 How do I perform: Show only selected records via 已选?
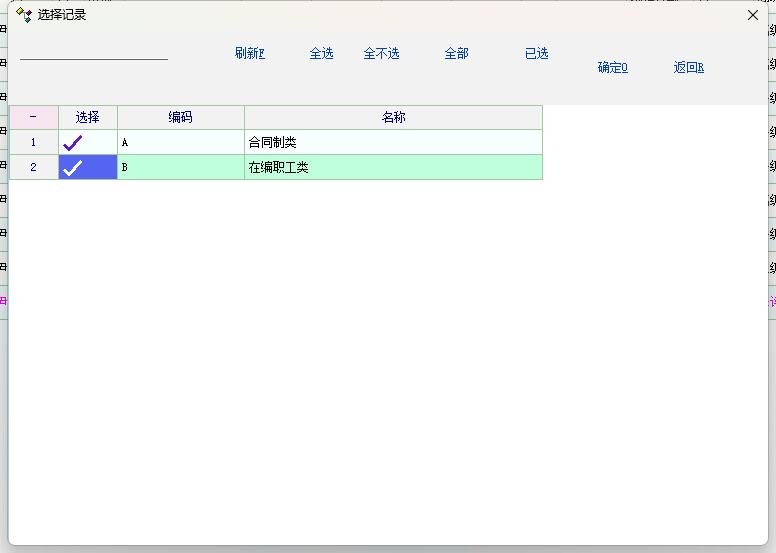tap(536, 54)
